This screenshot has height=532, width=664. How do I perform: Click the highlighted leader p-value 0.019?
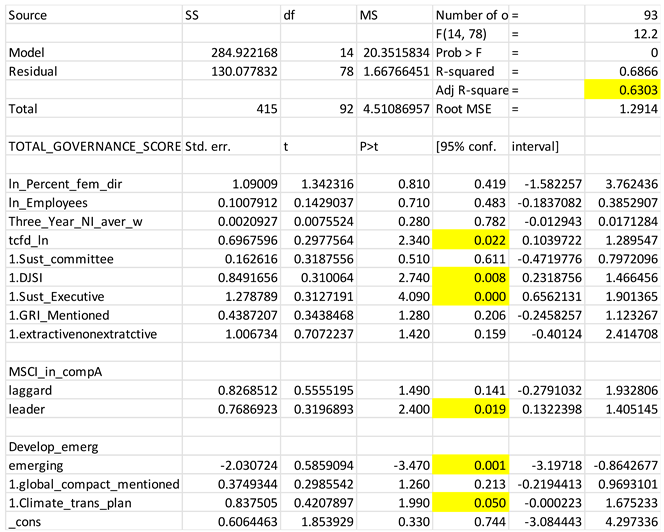point(470,410)
